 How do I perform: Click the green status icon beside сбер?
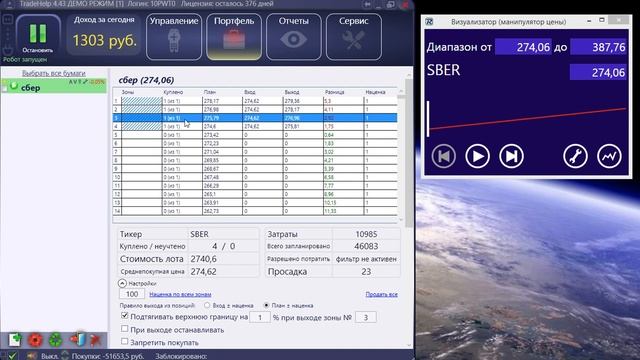click(14, 86)
